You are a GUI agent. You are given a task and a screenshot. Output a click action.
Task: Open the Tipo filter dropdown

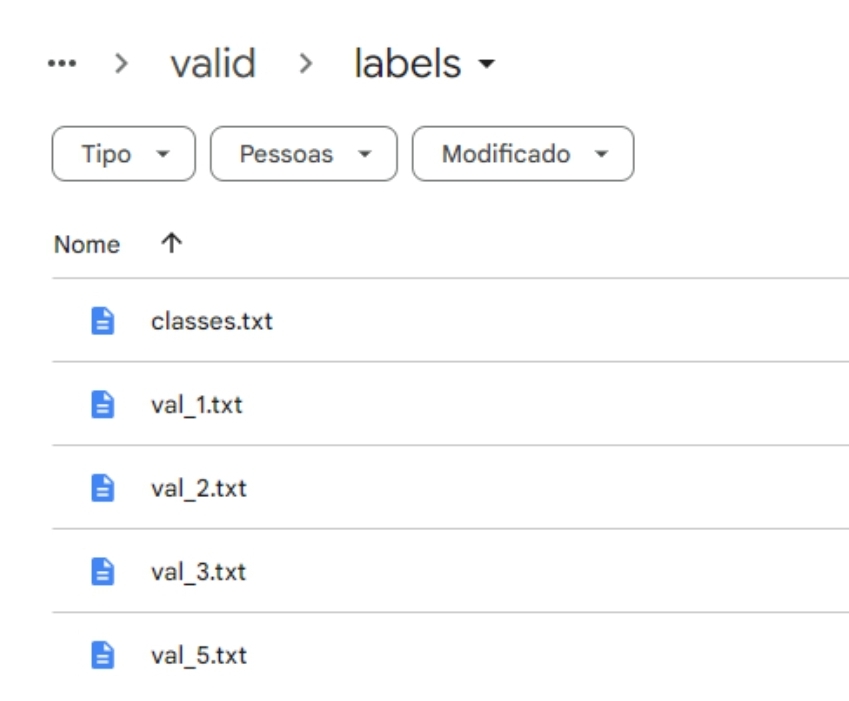pos(123,154)
